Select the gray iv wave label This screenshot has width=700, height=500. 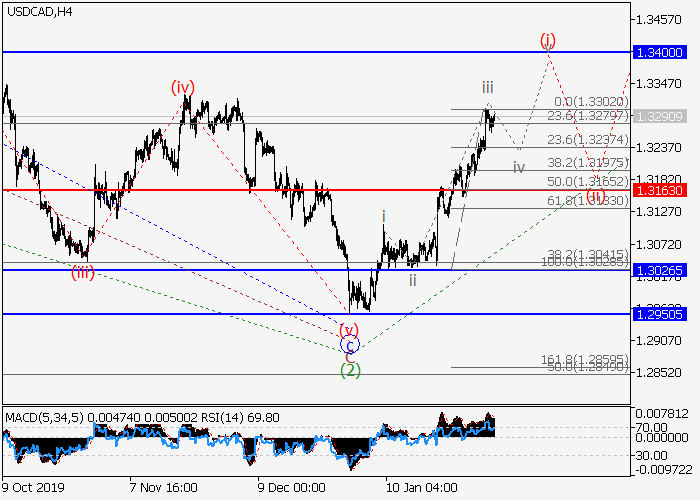(x=519, y=167)
